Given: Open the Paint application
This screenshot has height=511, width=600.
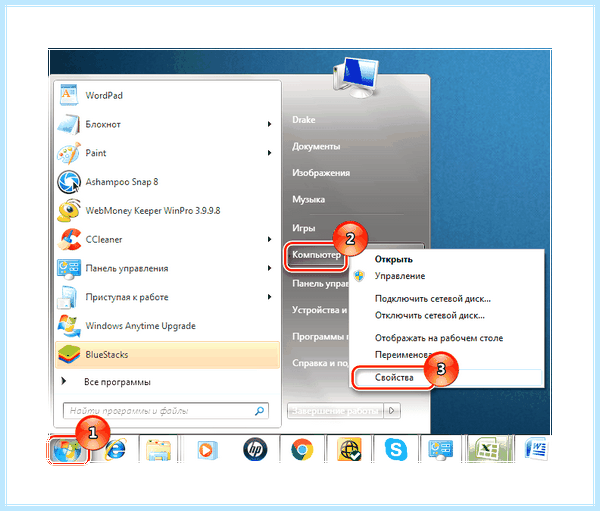Looking at the screenshot, I should (x=167, y=153).
